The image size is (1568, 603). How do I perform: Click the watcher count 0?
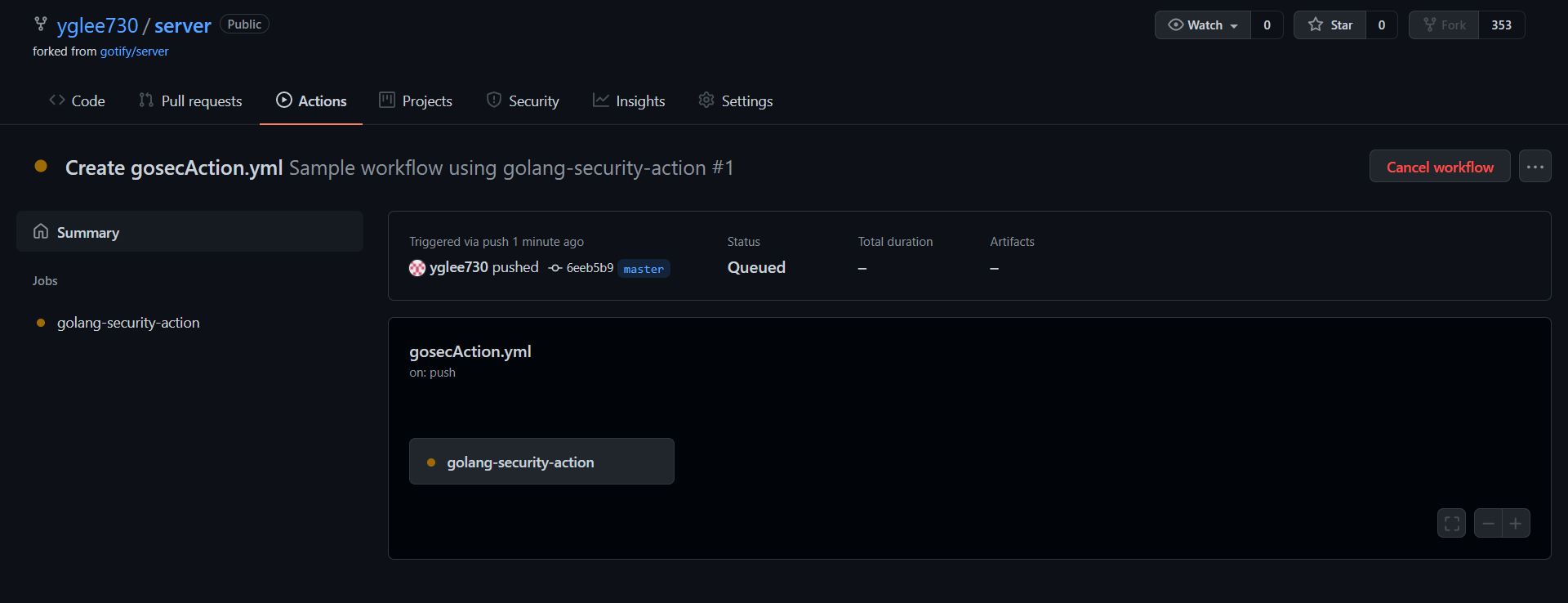pyautogui.click(x=1267, y=25)
